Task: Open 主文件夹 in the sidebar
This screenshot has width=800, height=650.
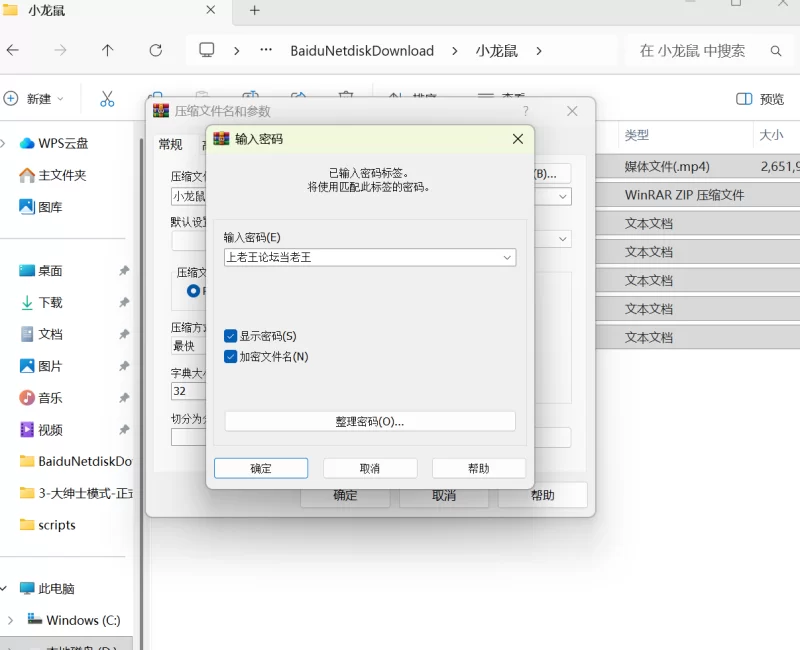Action: [x=53, y=175]
